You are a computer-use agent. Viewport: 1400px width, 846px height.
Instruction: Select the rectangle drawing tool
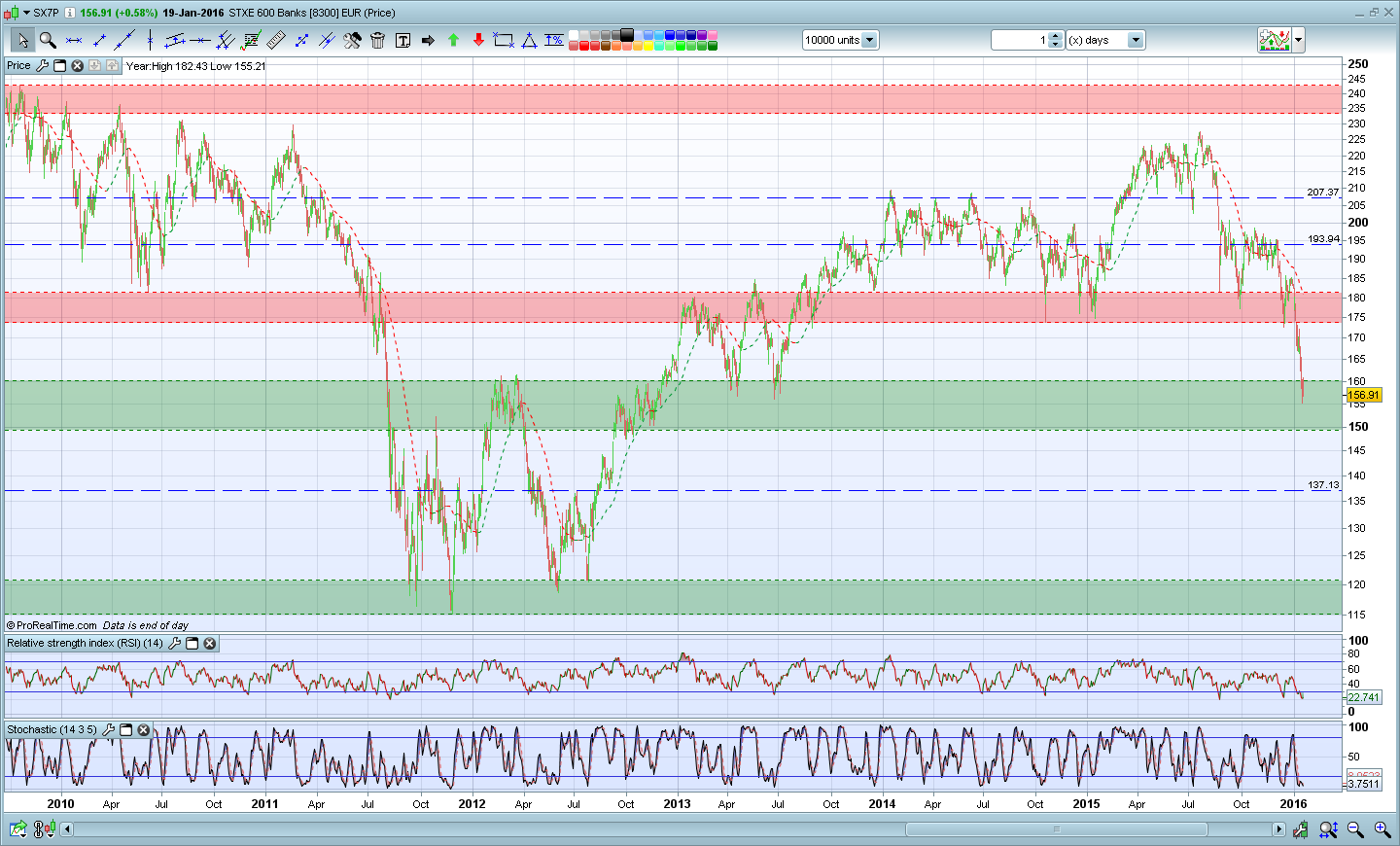point(504,40)
